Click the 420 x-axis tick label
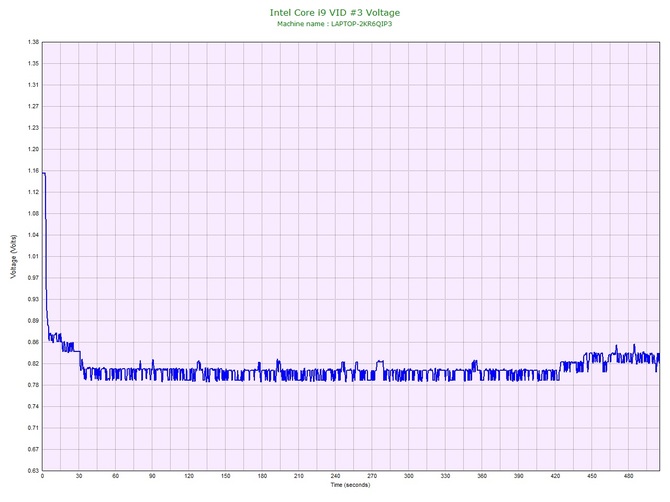The image size is (670, 502). (555, 476)
